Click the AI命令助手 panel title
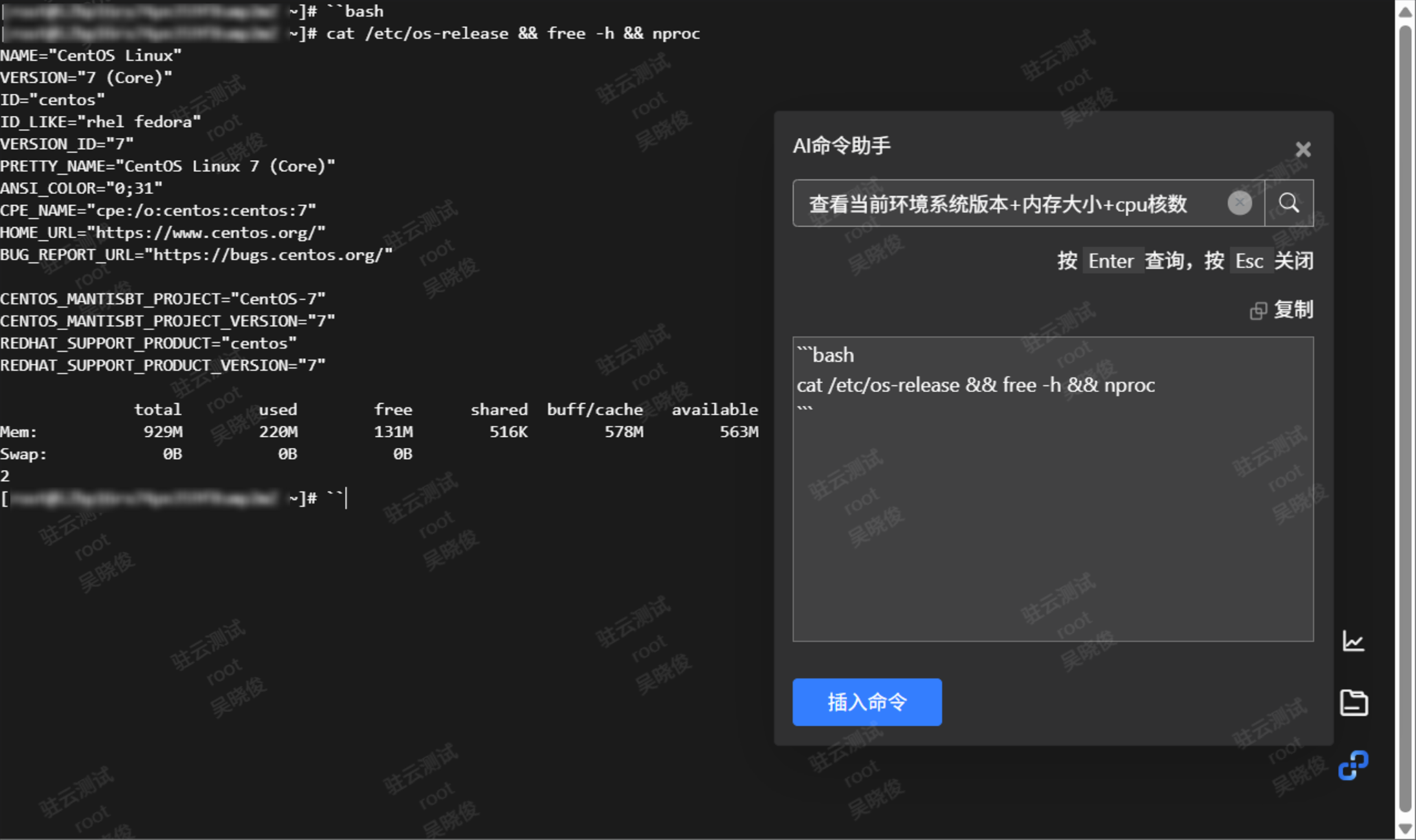The width and height of the screenshot is (1416, 840). point(841,146)
